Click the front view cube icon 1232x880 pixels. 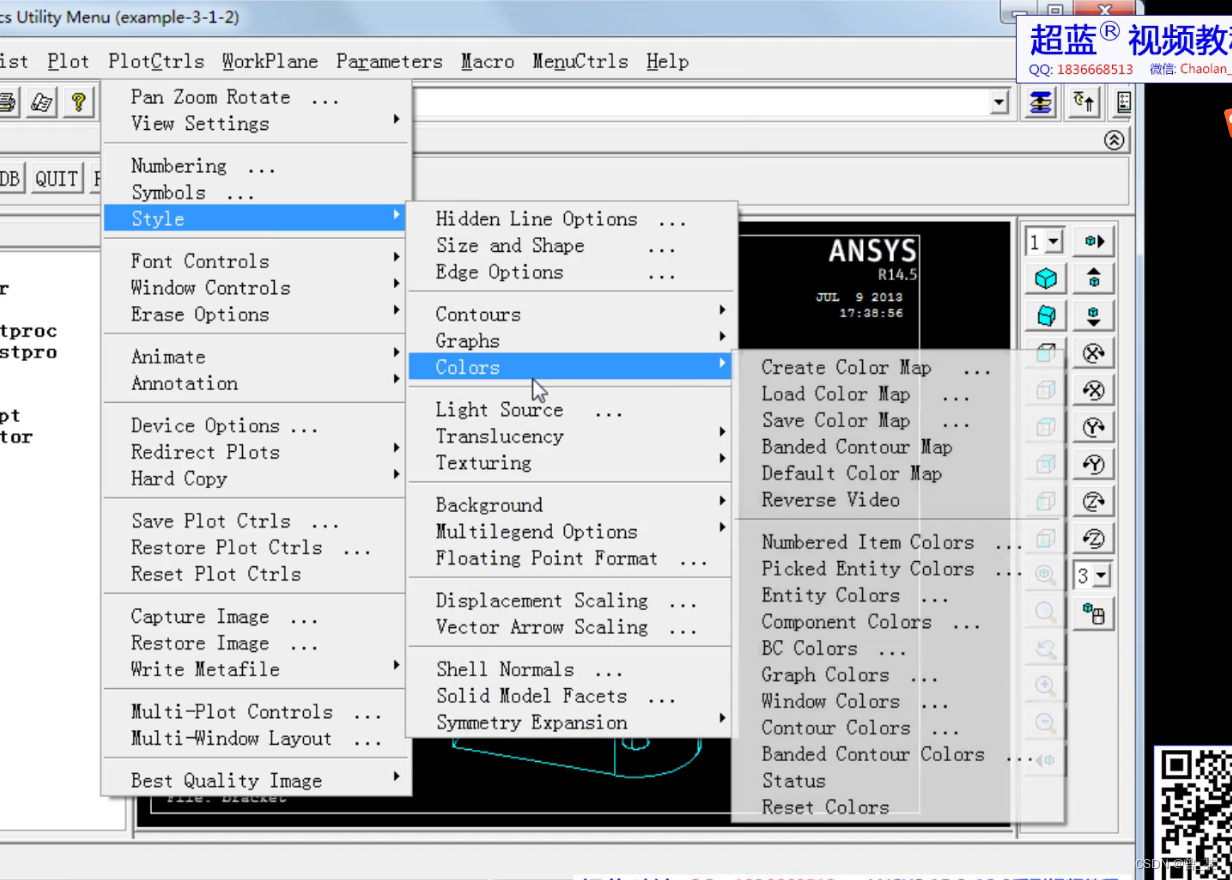coord(1045,352)
